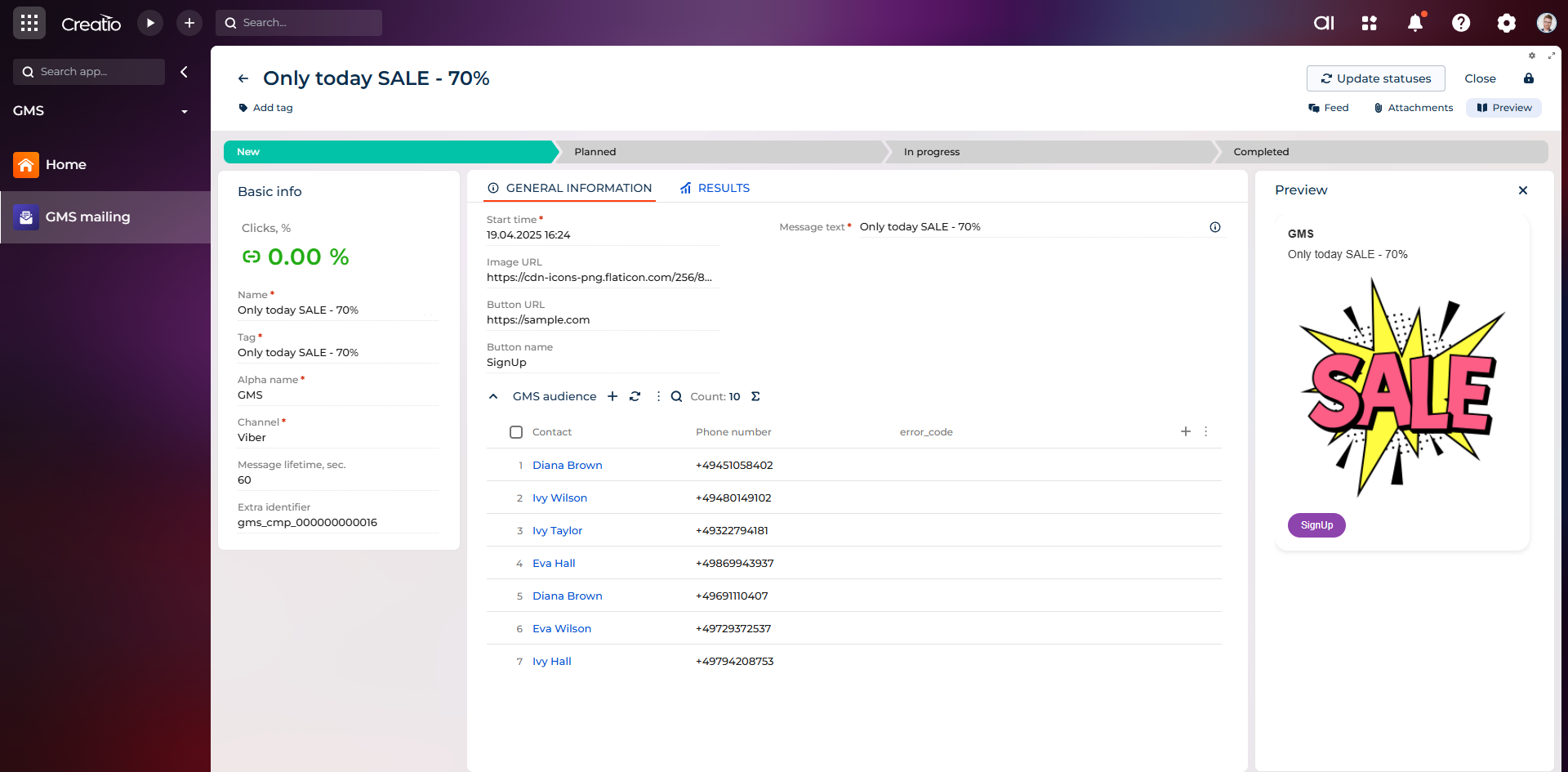Click the run process play icon
Viewport: 1568px width, 772px height.
tap(150, 23)
